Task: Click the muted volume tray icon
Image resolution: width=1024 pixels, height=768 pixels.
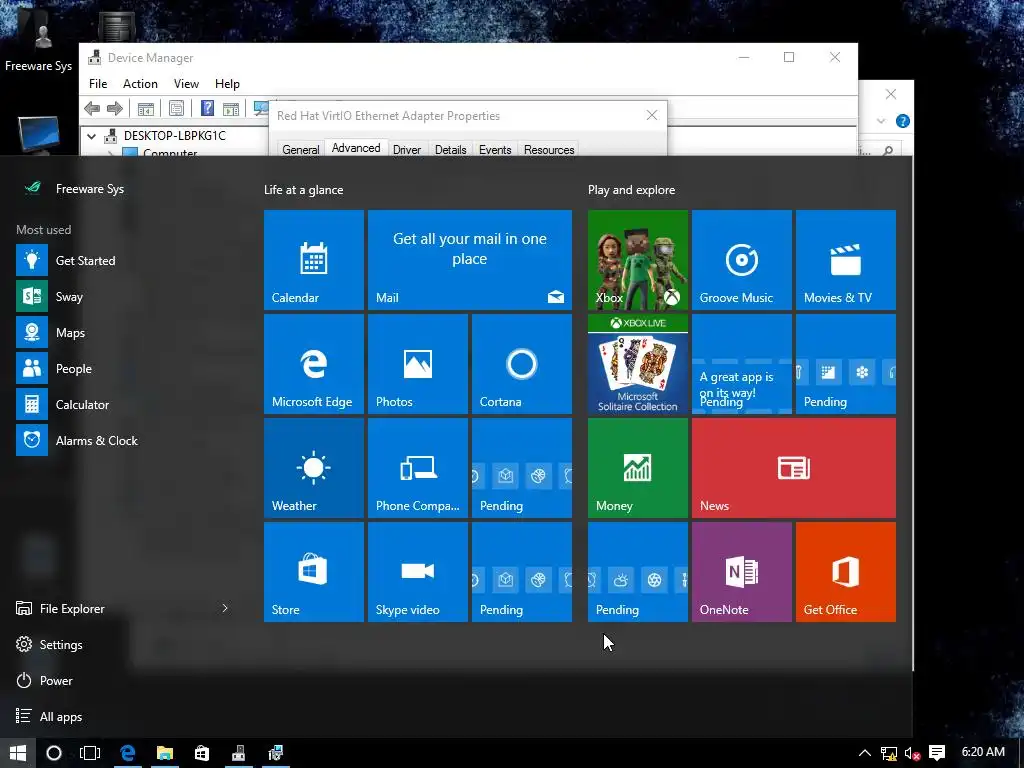Action: click(912, 754)
